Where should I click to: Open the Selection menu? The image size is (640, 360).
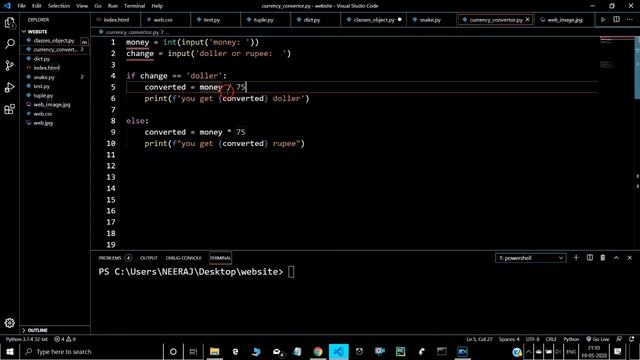59,6
